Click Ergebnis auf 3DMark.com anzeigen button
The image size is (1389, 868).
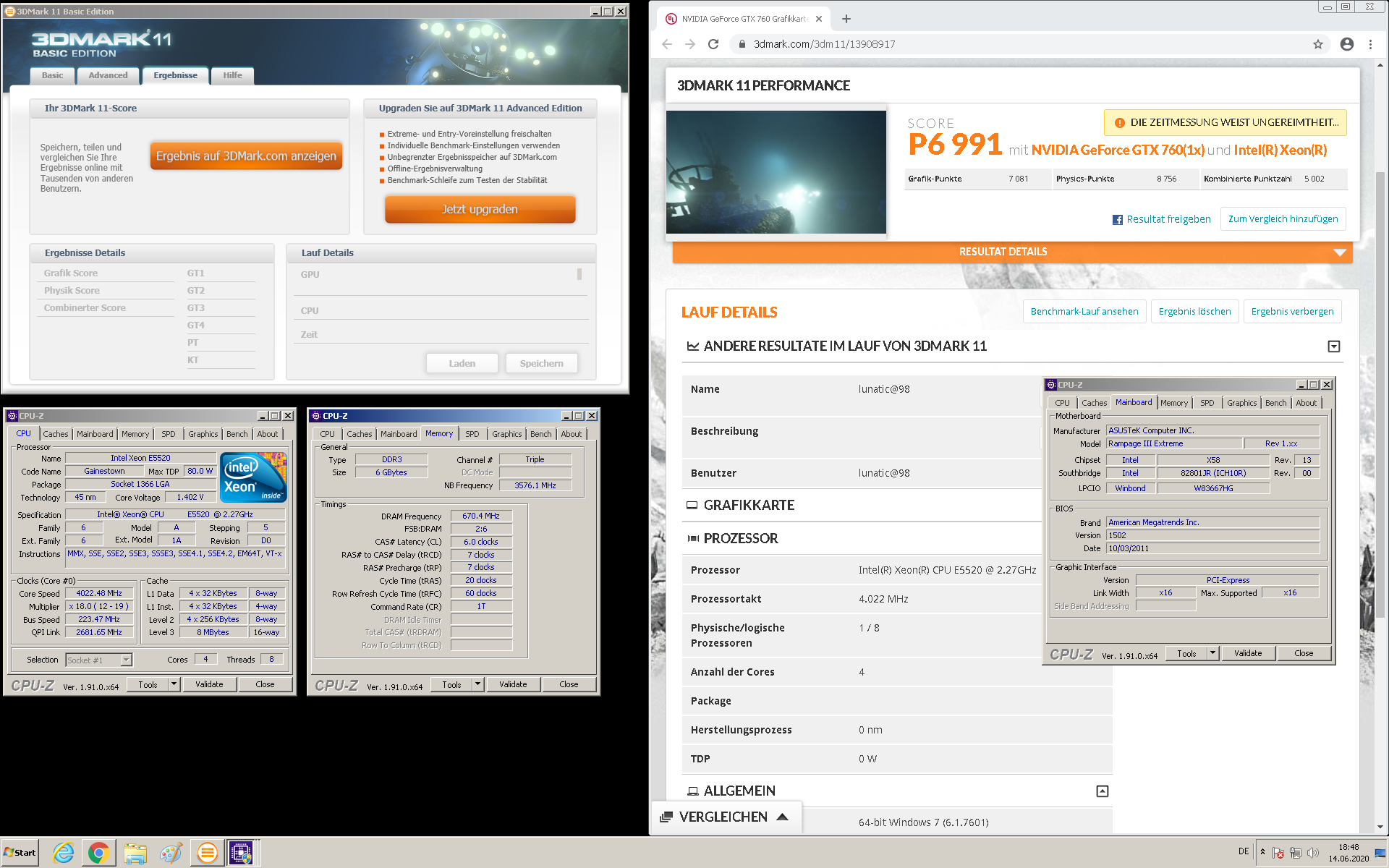[246, 156]
